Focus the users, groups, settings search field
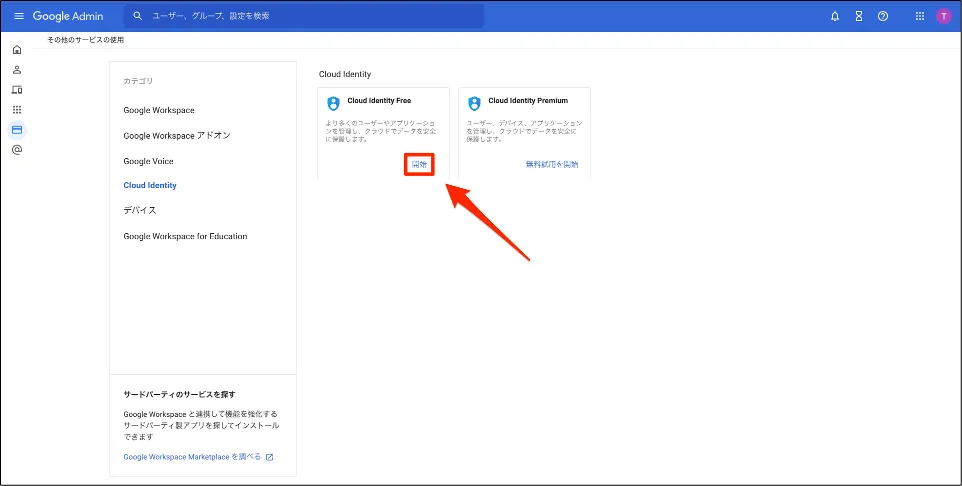Screen dimensions: 962x486 304,16
